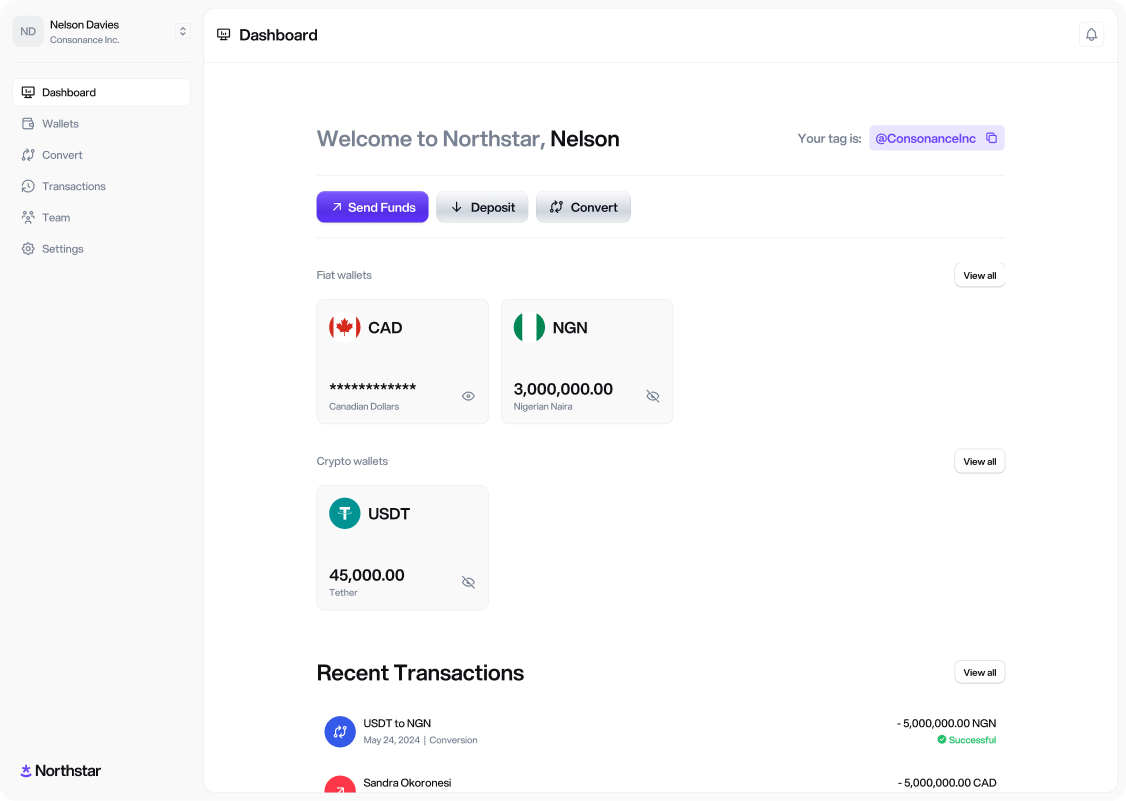Go to Team page in sidebar
Viewport: 1126px width, 801px height.
56,218
